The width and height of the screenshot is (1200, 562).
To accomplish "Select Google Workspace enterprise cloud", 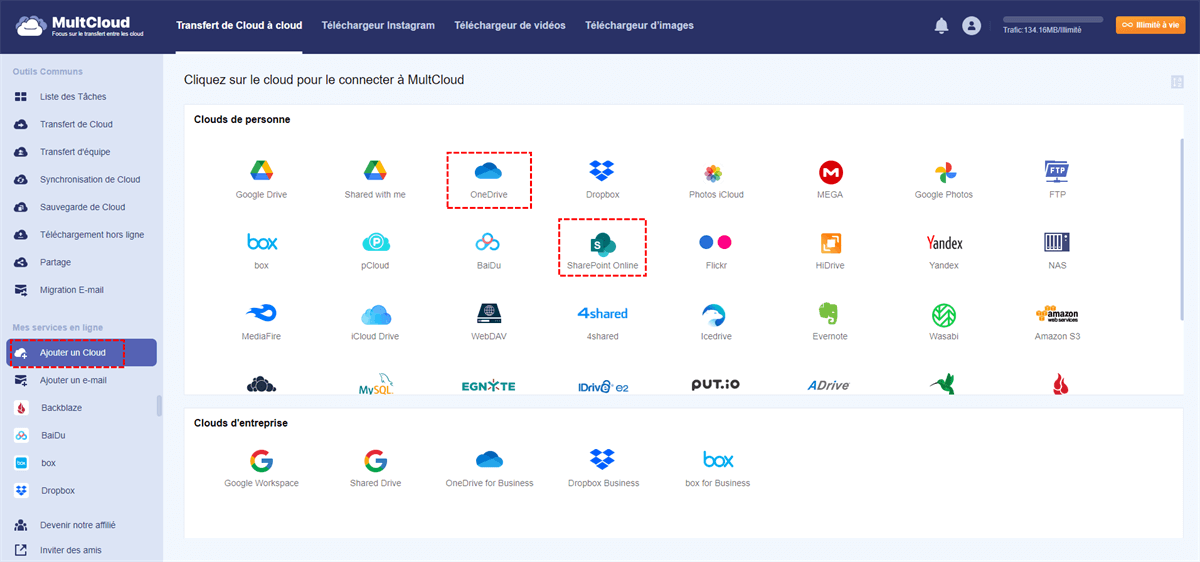I will 261,460.
